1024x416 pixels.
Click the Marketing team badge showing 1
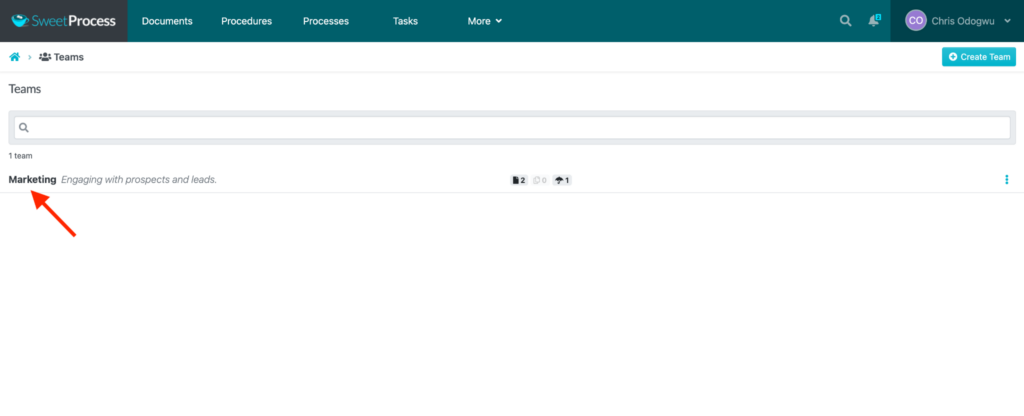tap(562, 180)
